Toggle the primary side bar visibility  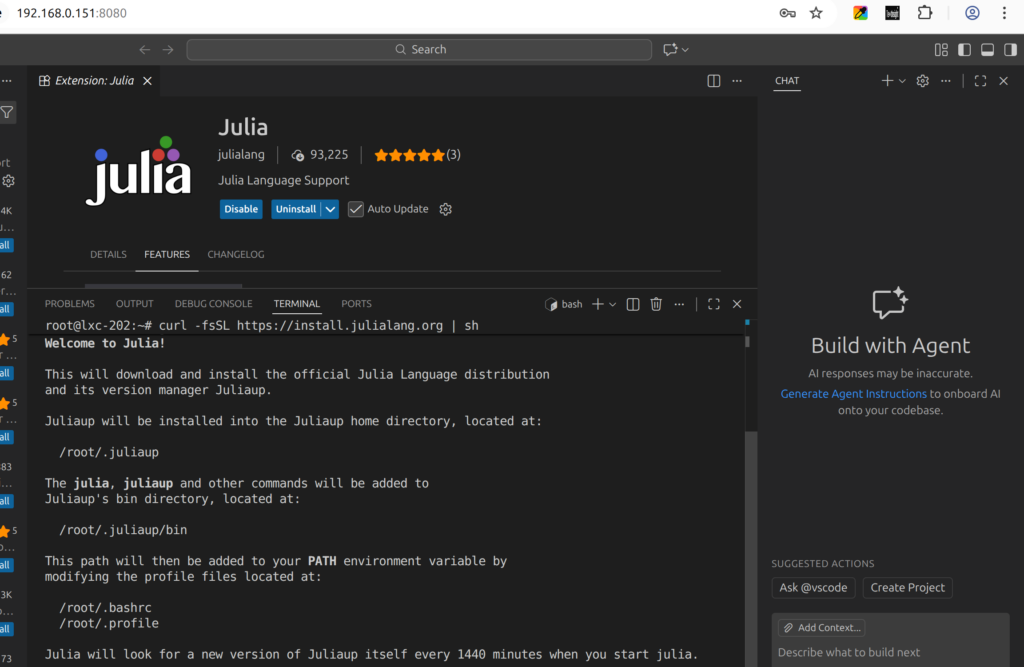click(964, 50)
